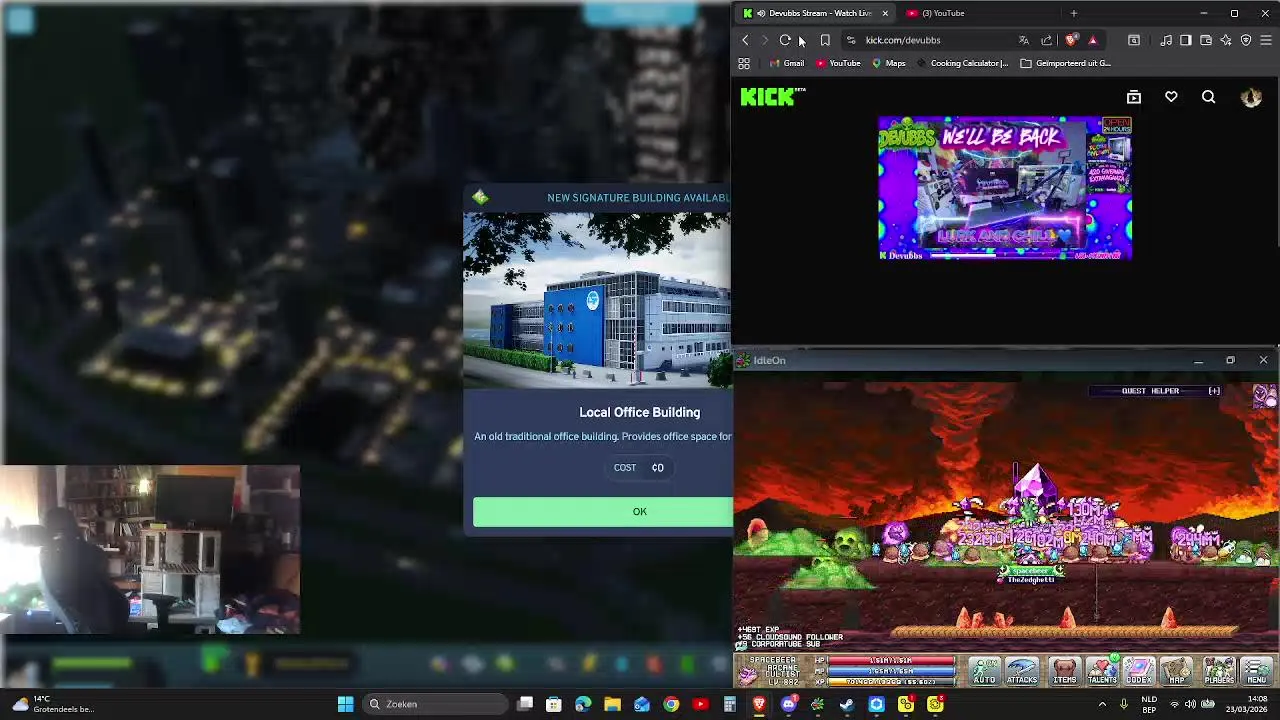Go back in browser
The width and height of the screenshot is (1280, 720).
[x=745, y=40]
